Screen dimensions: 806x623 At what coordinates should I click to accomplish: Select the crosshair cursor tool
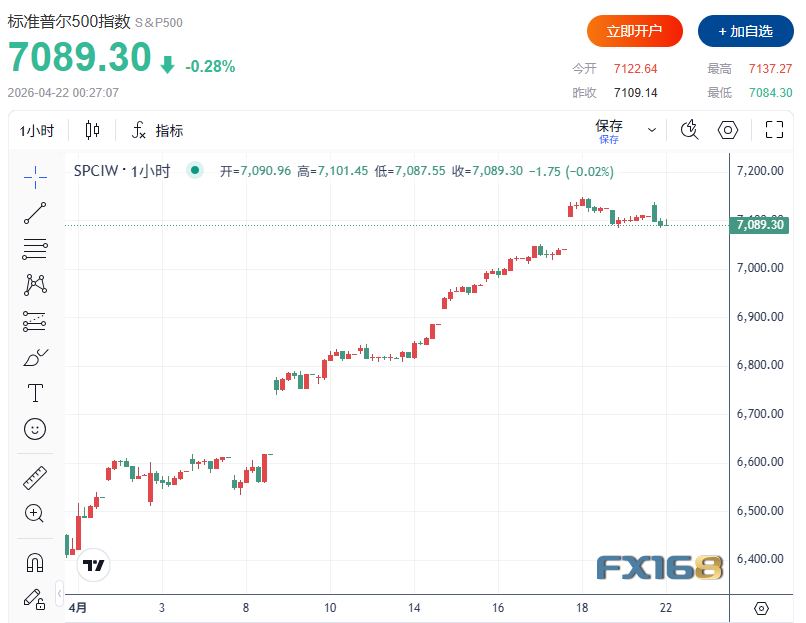pos(35,177)
